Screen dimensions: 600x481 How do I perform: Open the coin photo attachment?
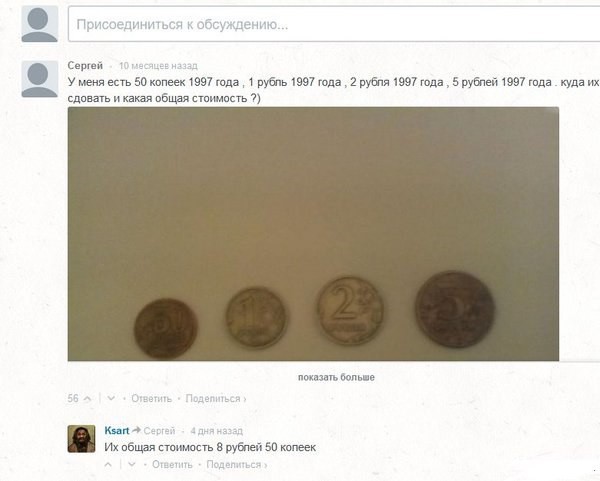point(313,234)
